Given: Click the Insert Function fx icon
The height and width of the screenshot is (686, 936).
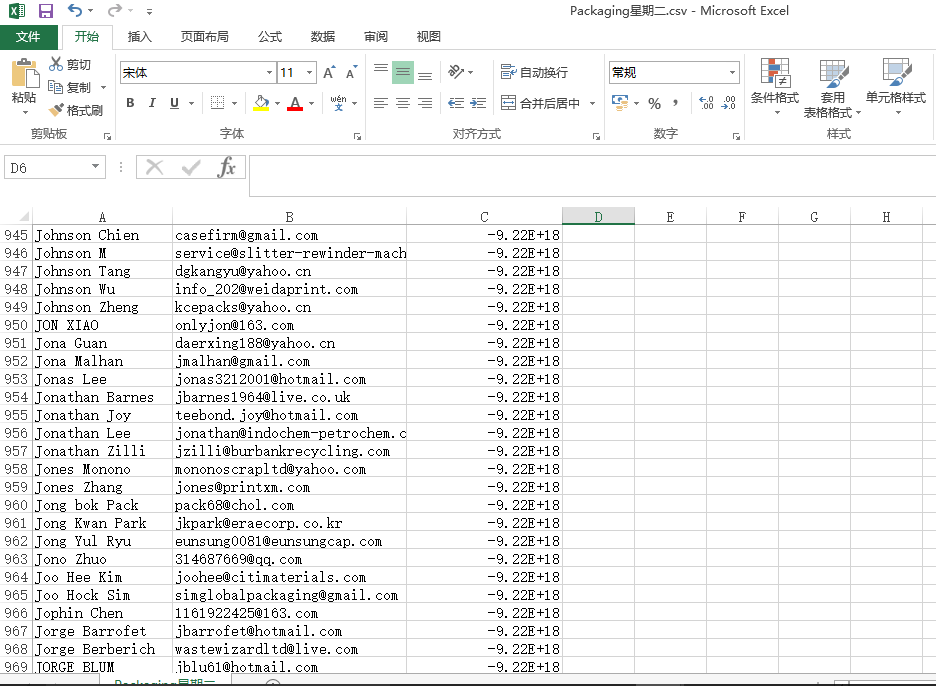Looking at the screenshot, I should pos(227,167).
